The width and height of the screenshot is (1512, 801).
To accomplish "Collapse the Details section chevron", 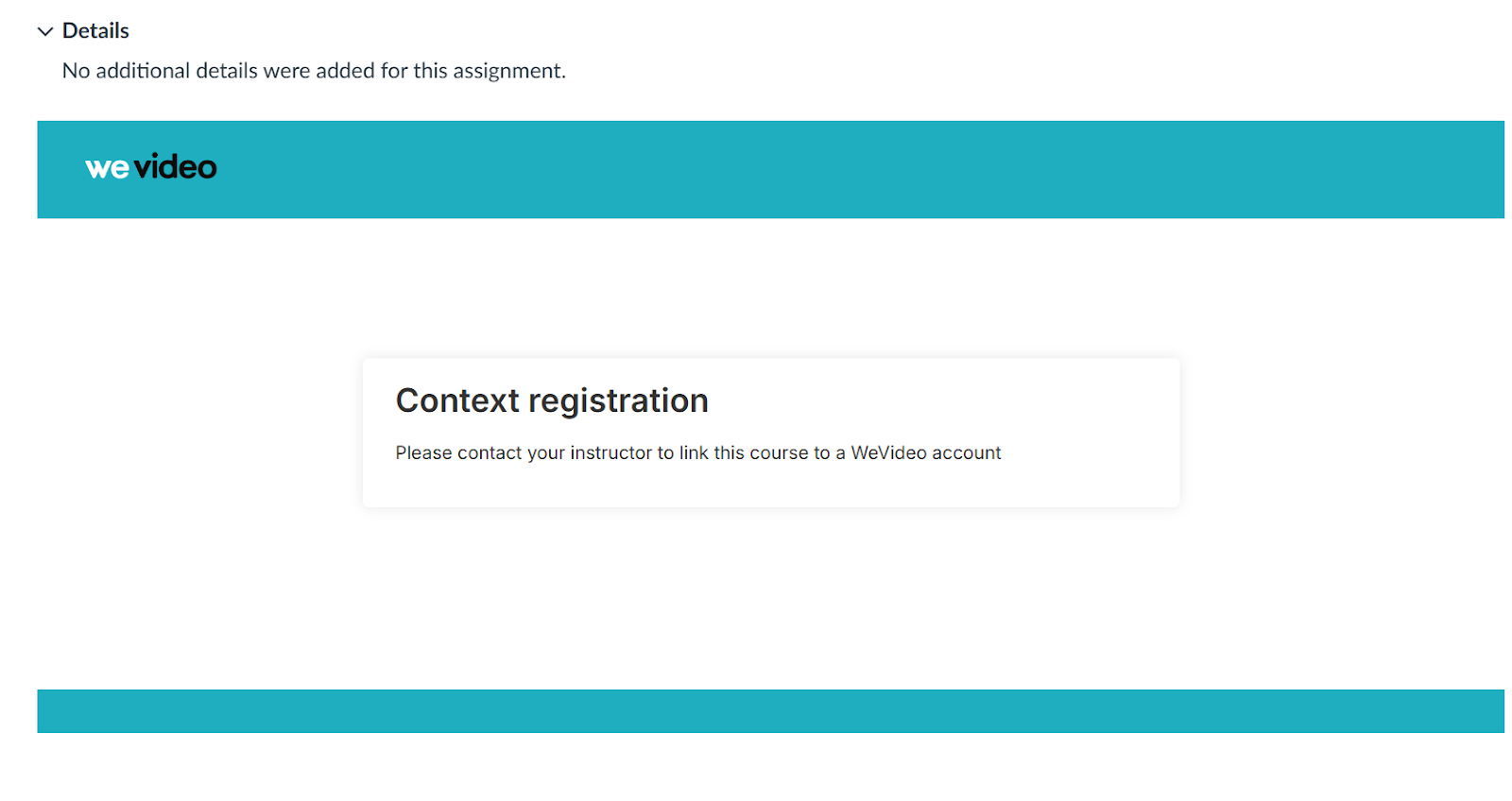I will pyautogui.click(x=44, y=31).
